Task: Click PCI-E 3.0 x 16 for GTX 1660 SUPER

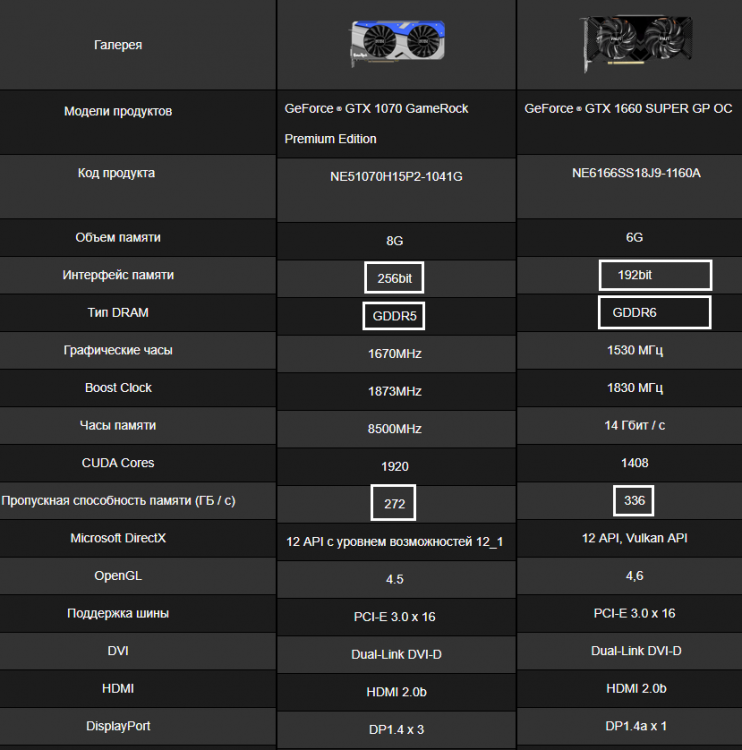Action: (x=634, y=613)
